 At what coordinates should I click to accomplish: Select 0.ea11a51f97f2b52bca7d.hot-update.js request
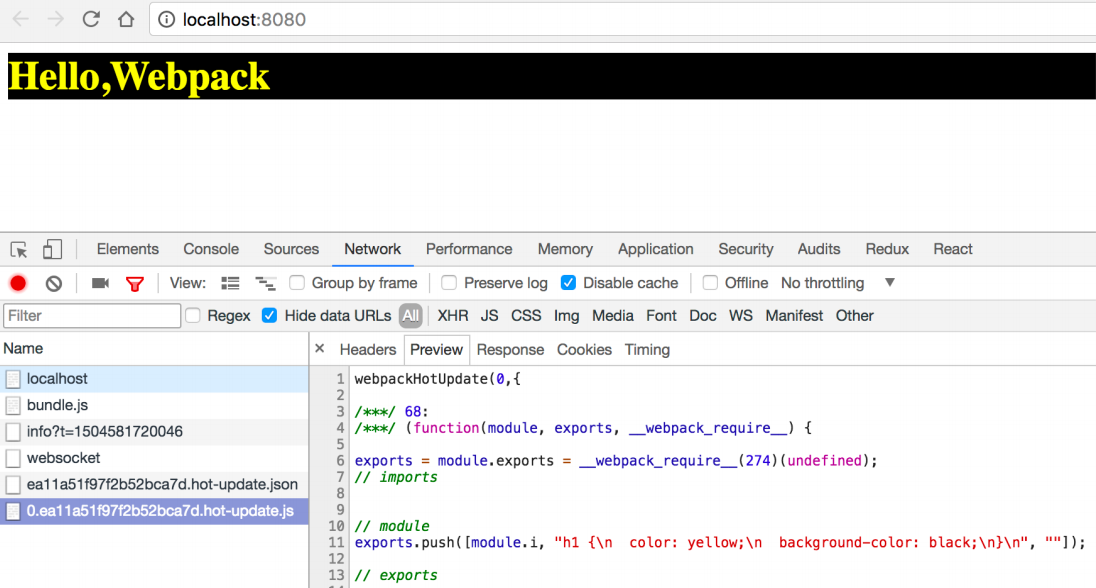point(154,511)
